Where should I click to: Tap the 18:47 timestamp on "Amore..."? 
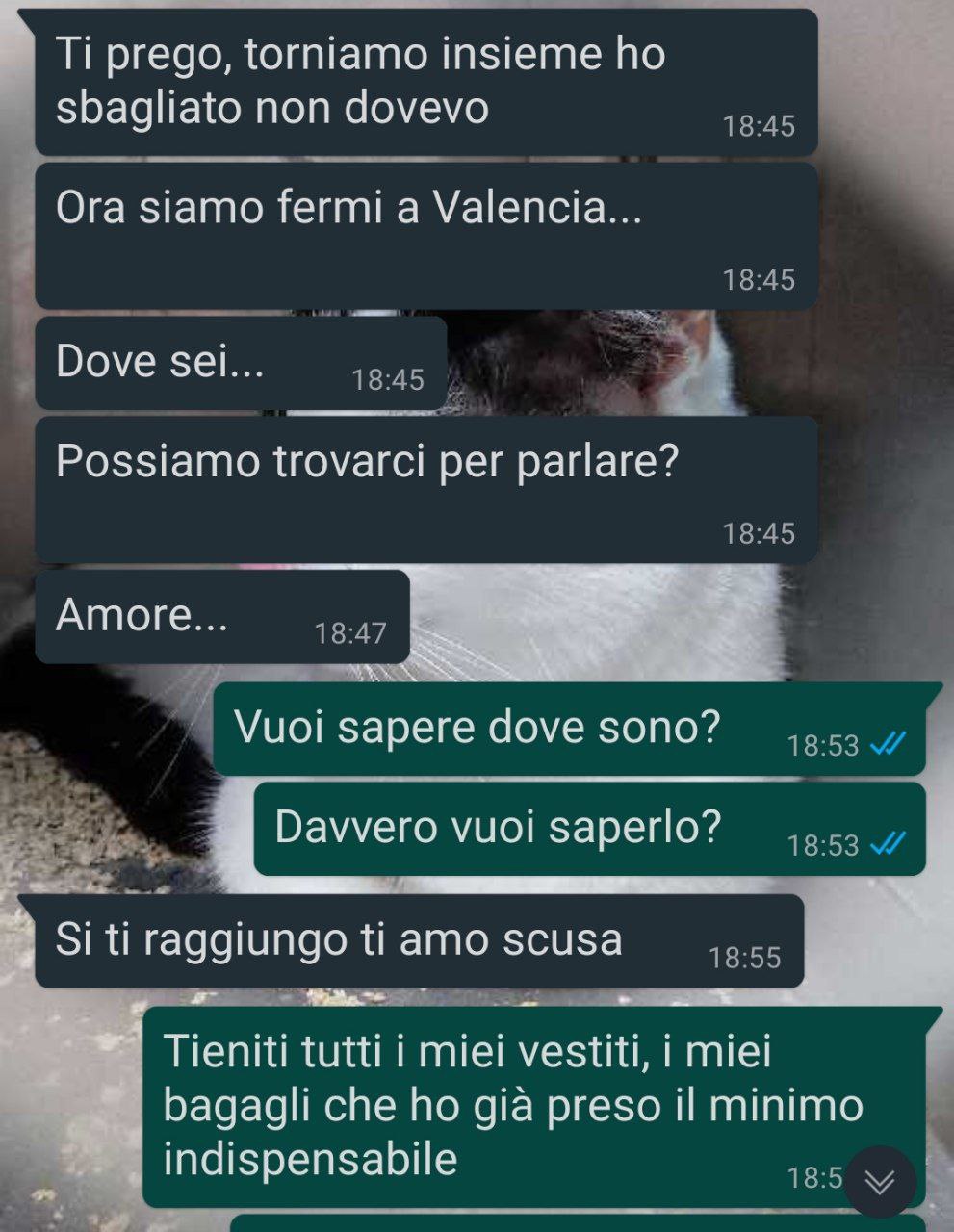(350, 633)
